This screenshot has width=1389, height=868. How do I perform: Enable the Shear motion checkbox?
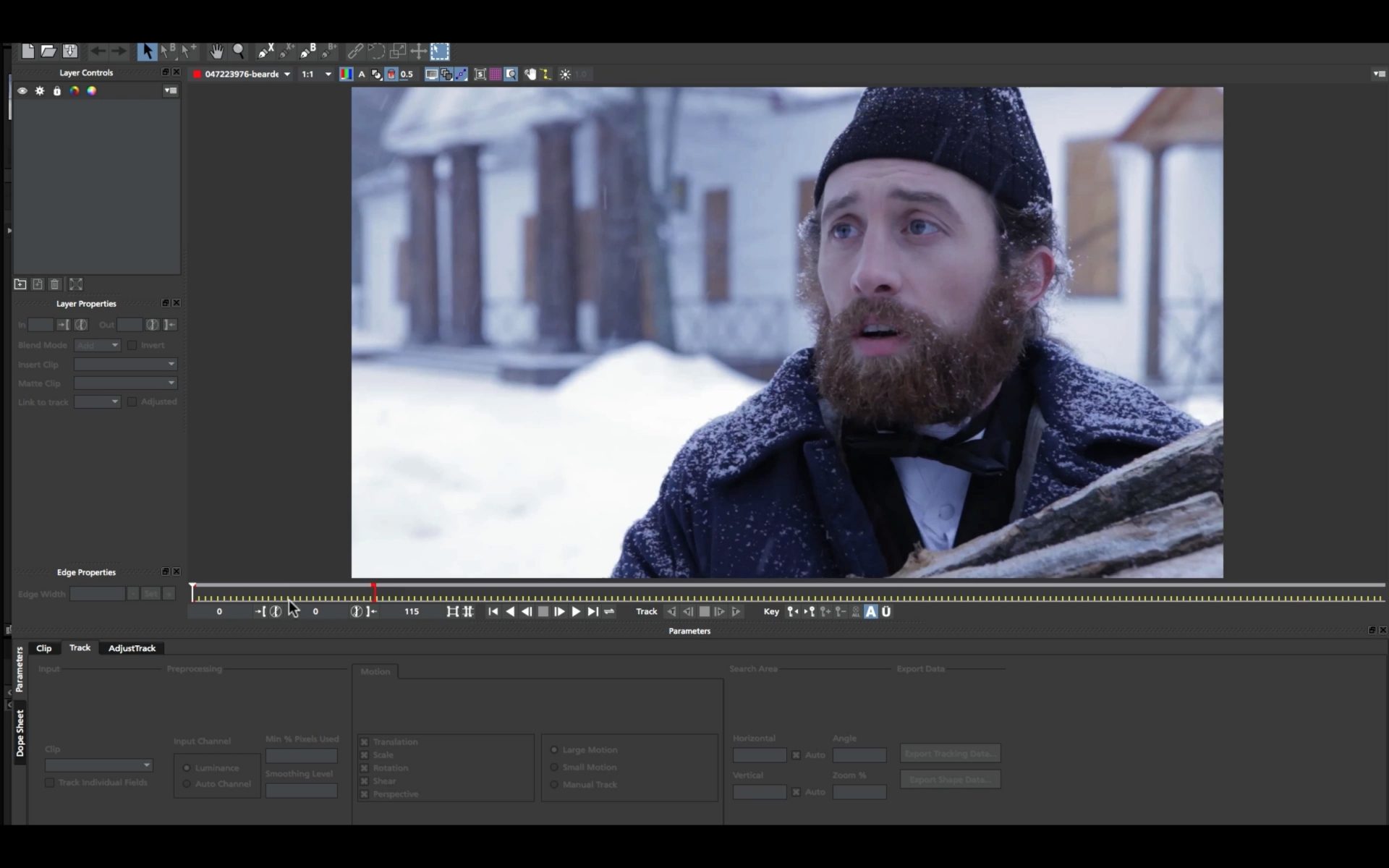[x=365, y=781]
